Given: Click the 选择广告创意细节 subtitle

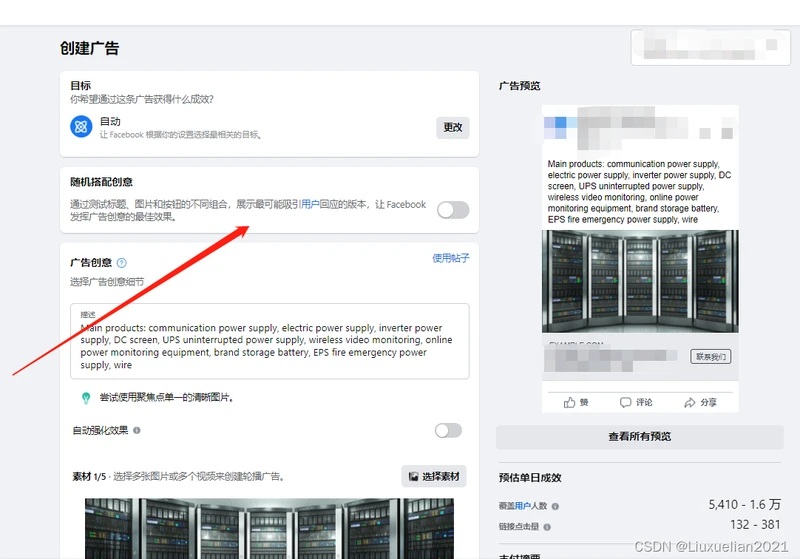Looking at the screenshot, I should [x=107, y=282].
